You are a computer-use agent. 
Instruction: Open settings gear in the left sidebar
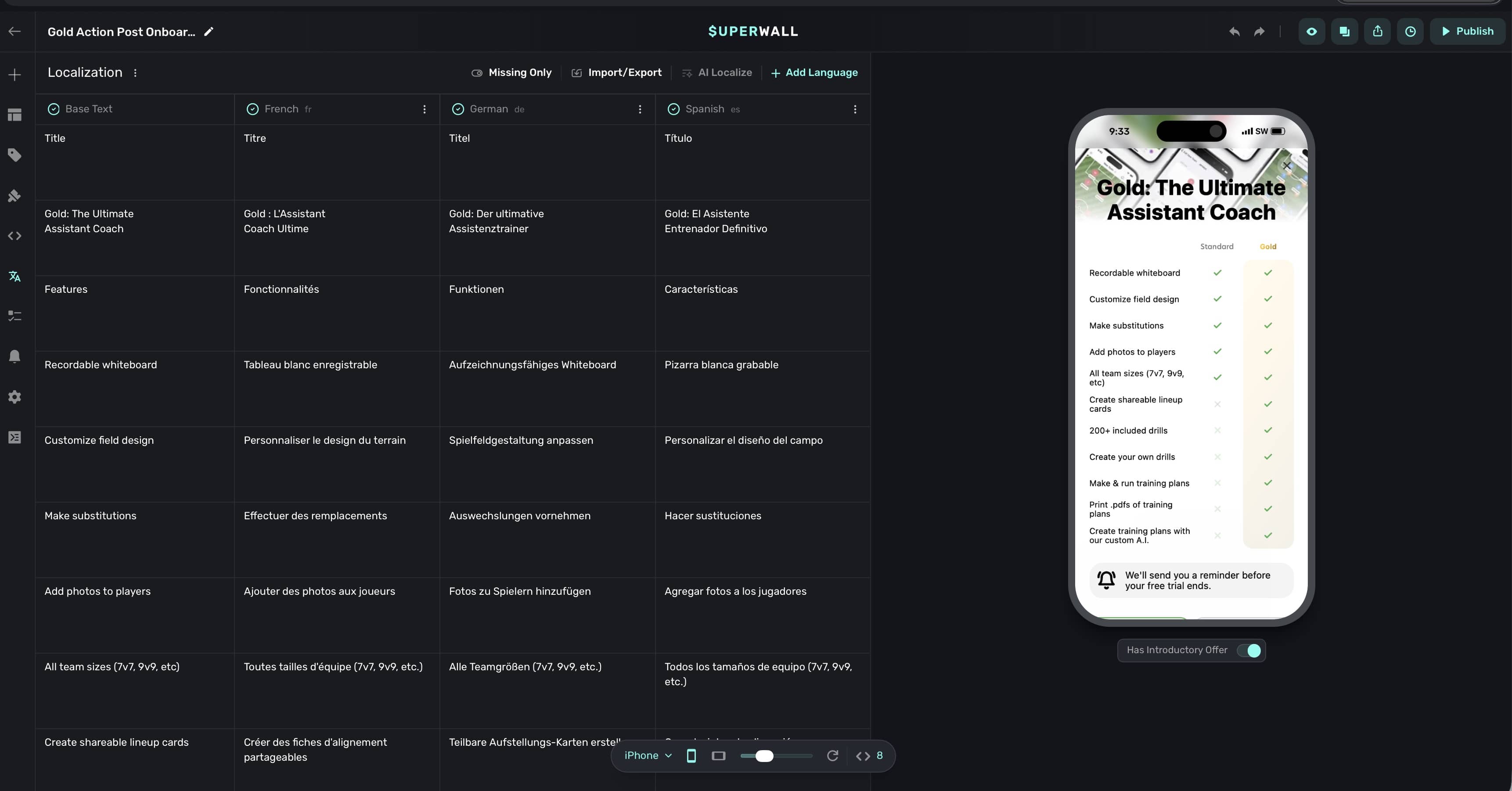(x=14, y=397)
